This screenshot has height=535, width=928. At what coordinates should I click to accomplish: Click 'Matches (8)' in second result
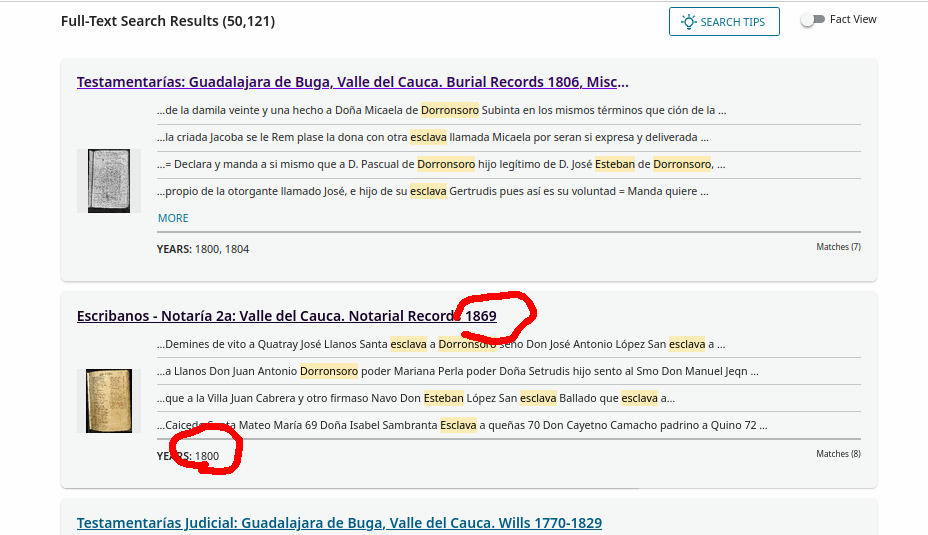click(838, 454)
